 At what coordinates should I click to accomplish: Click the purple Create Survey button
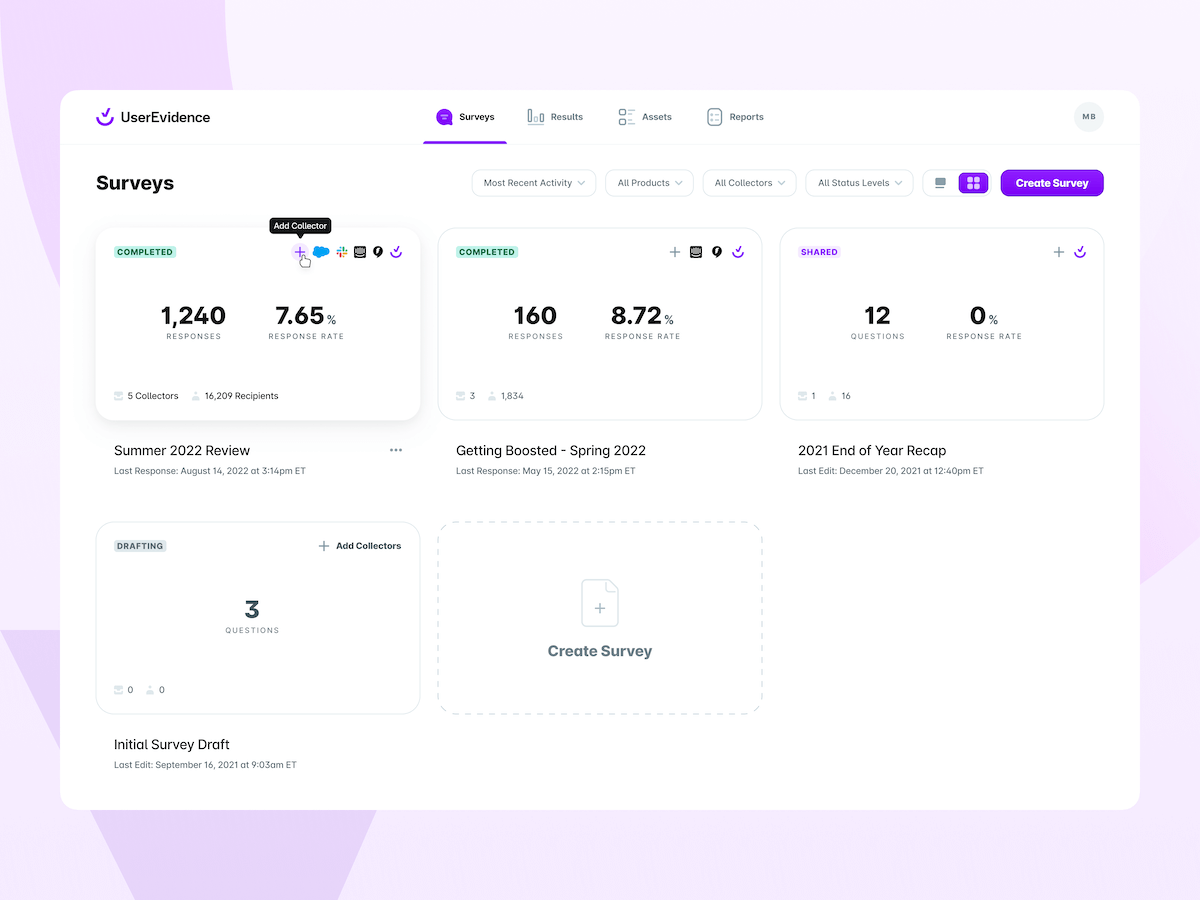click(1052, 183)
